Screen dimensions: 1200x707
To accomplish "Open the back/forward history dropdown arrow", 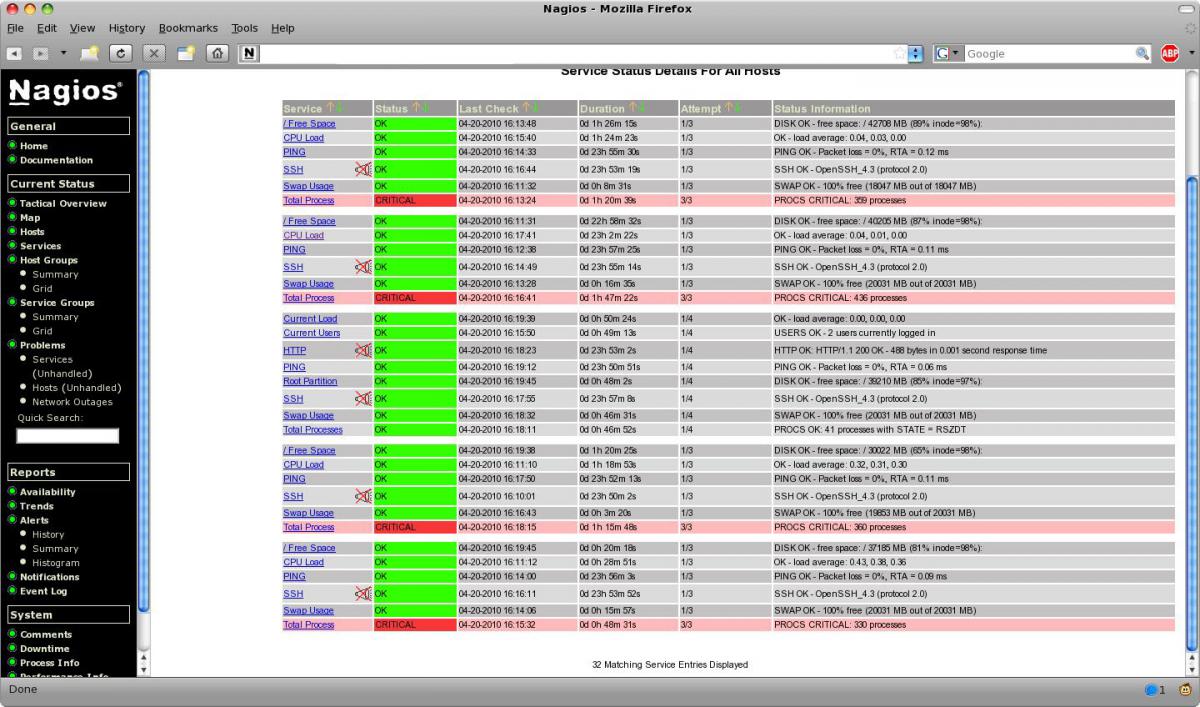I will tap(64, 54).
